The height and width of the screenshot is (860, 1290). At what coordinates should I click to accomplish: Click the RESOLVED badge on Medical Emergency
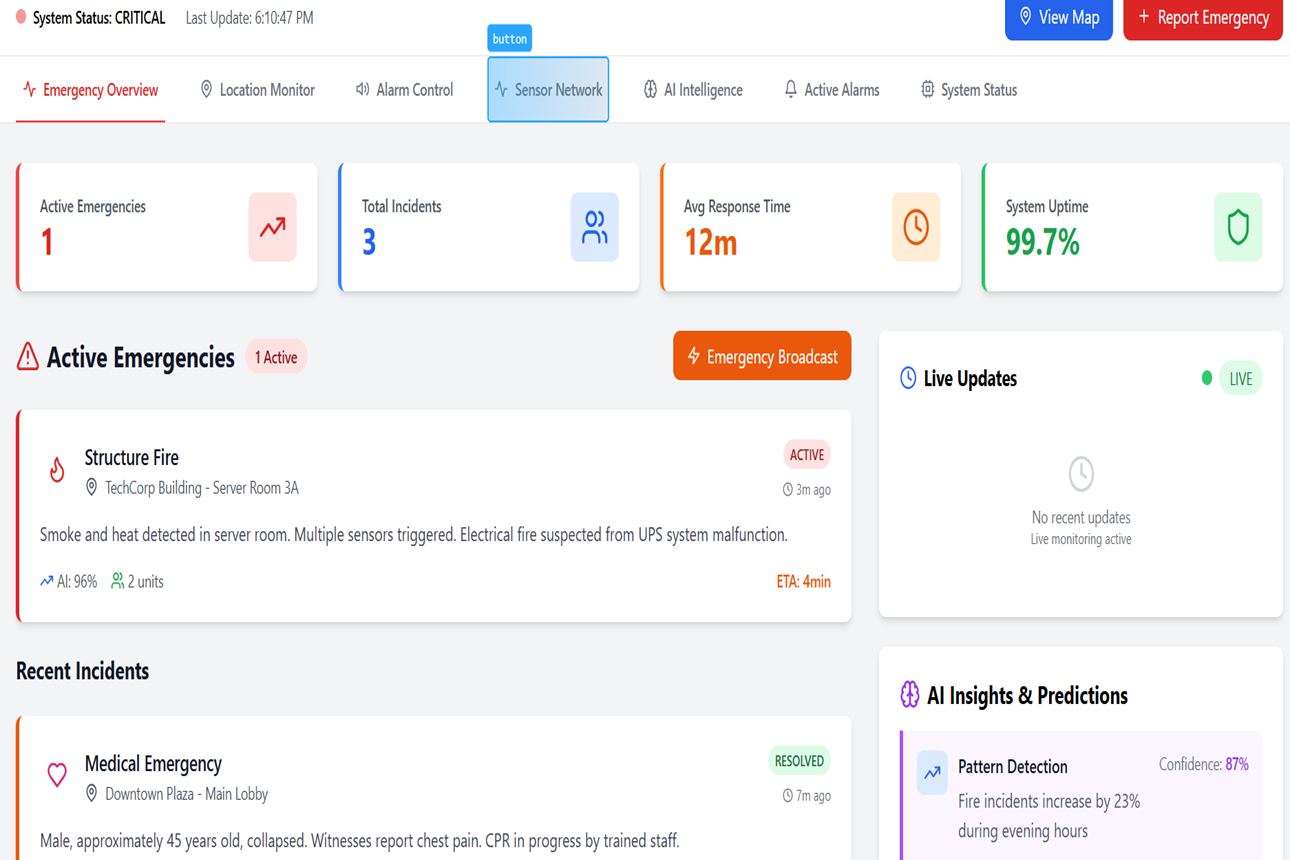point(799,761)
